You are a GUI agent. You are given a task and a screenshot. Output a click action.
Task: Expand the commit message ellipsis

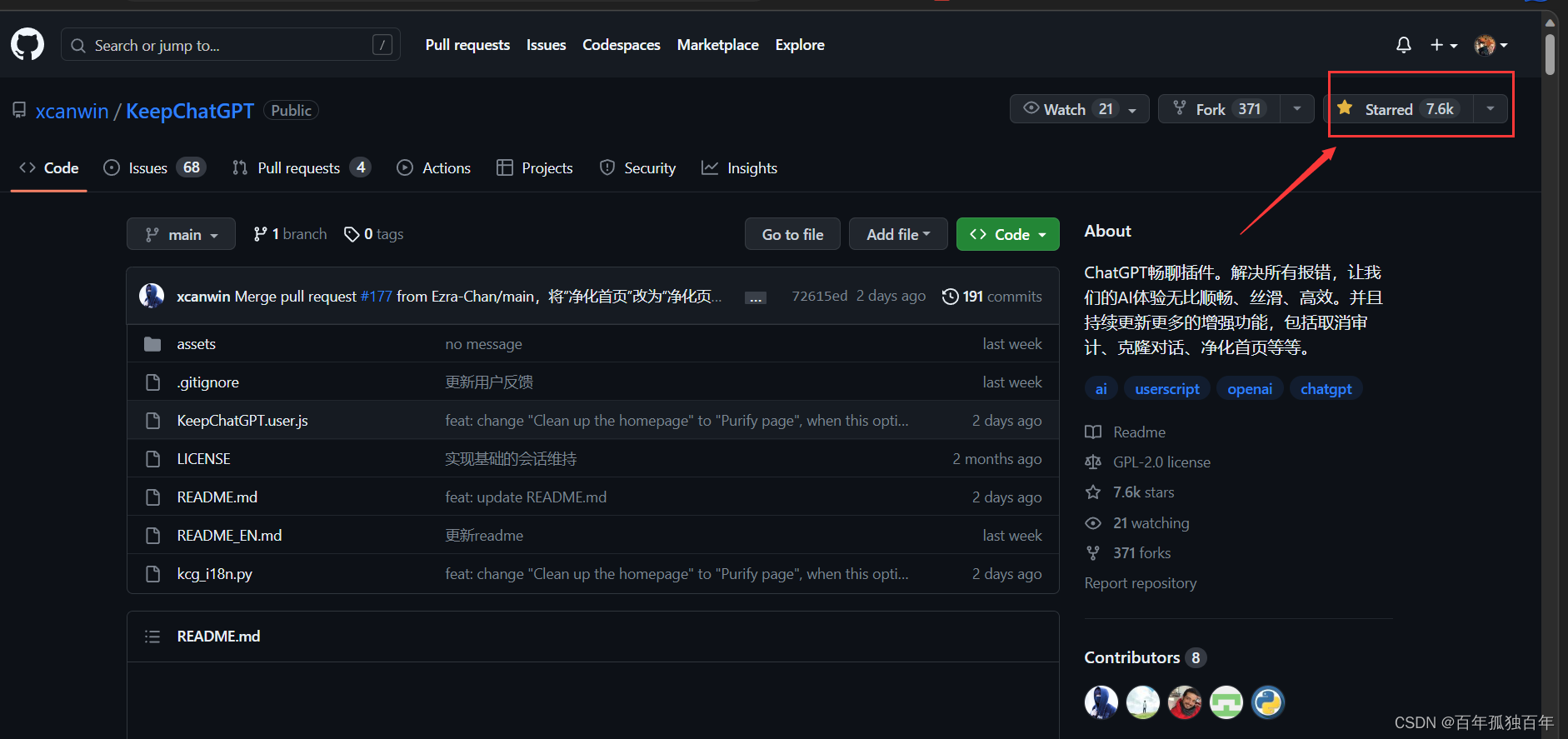(756, 298)
